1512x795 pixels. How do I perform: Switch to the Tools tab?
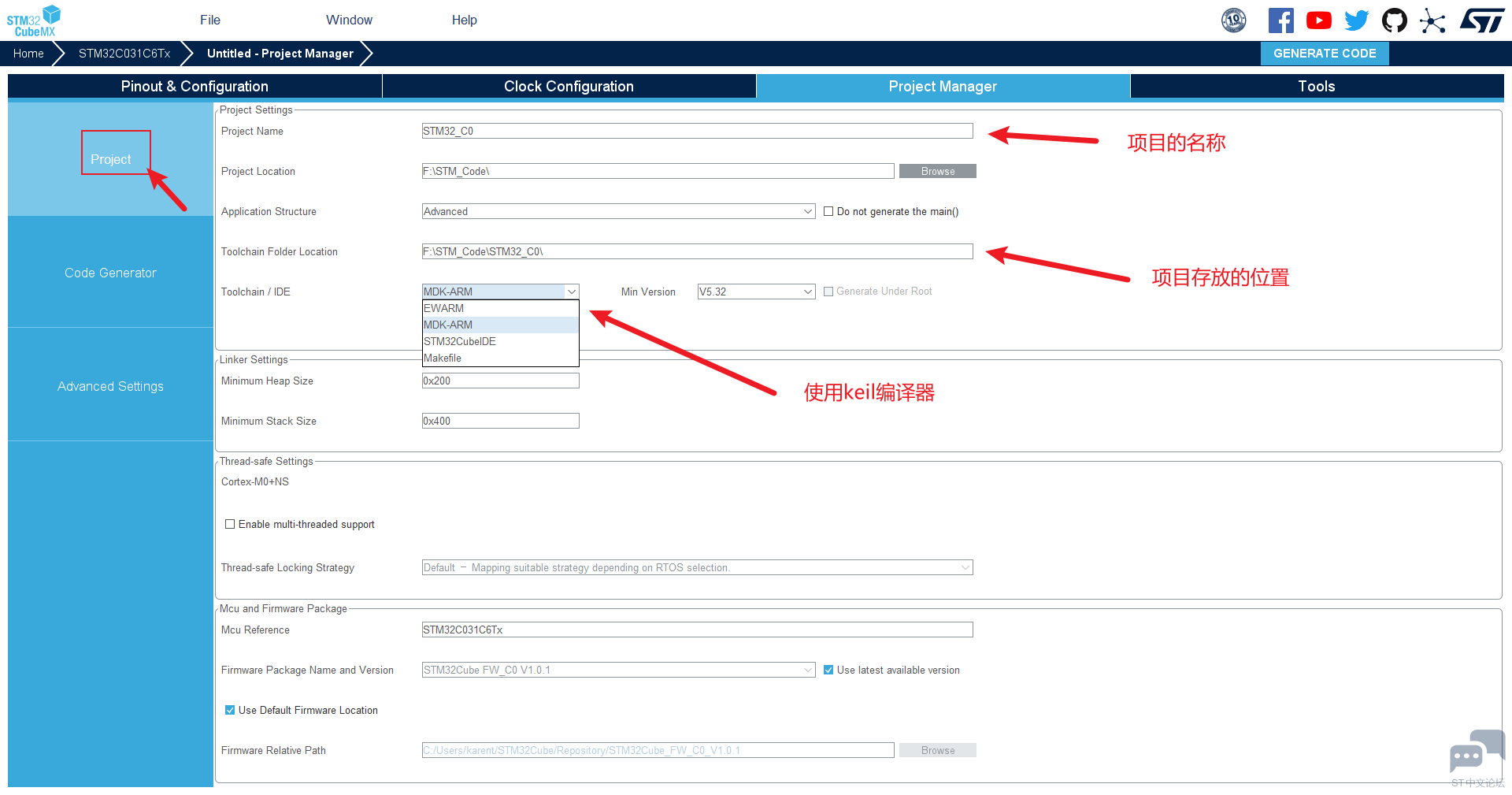[x=1317, y=86]
